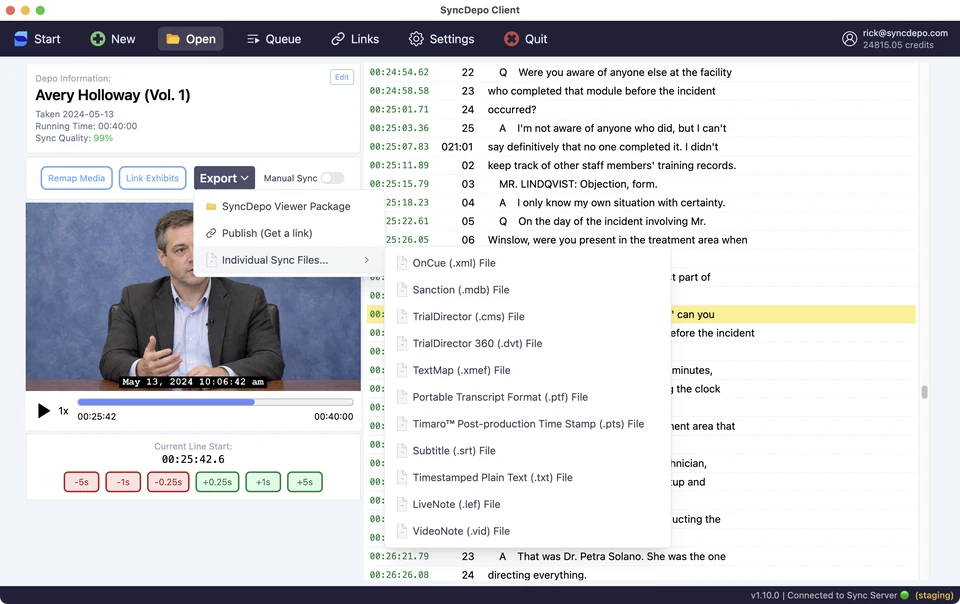
Task: Click the TrialDirector 360 file icon
Action: (402, 343)
